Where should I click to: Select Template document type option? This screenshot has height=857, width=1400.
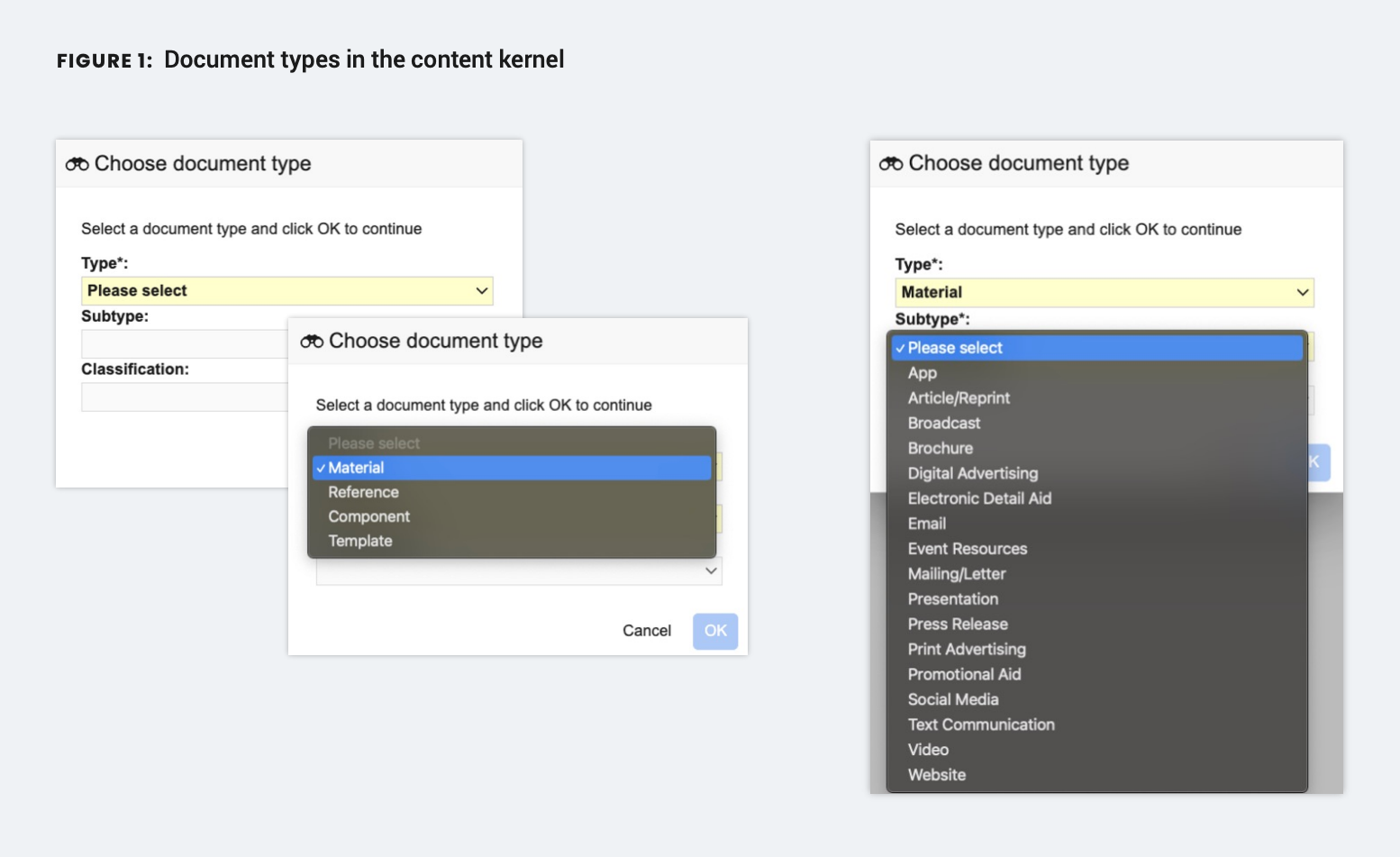pyautogui.click(x=360, y=541)
